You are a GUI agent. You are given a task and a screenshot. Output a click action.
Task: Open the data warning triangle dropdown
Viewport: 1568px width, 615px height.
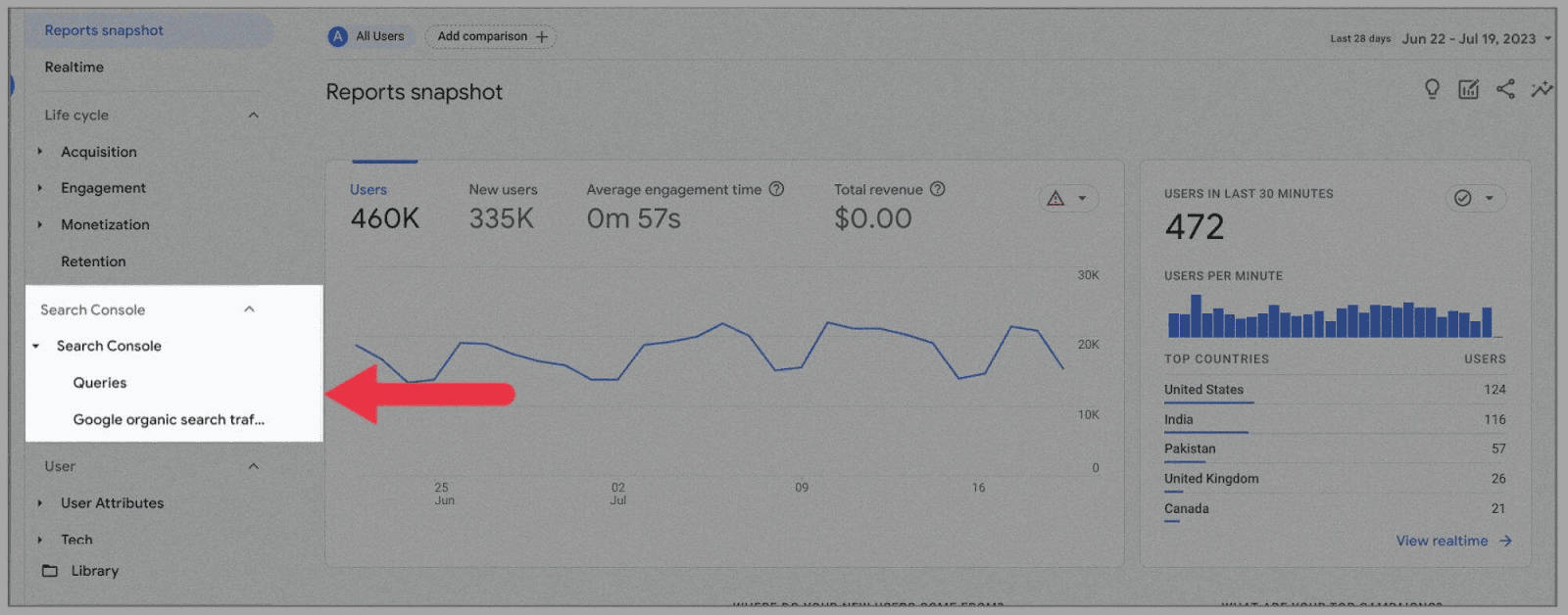(x=1067, y=199)
